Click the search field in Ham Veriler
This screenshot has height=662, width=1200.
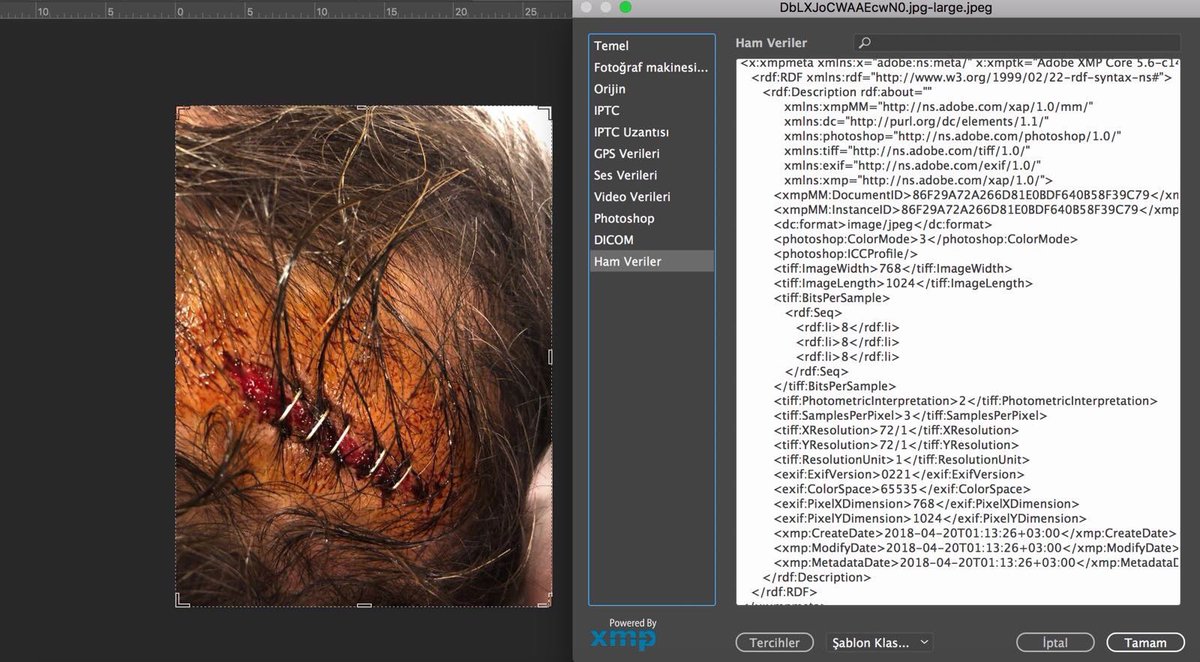1016,43
